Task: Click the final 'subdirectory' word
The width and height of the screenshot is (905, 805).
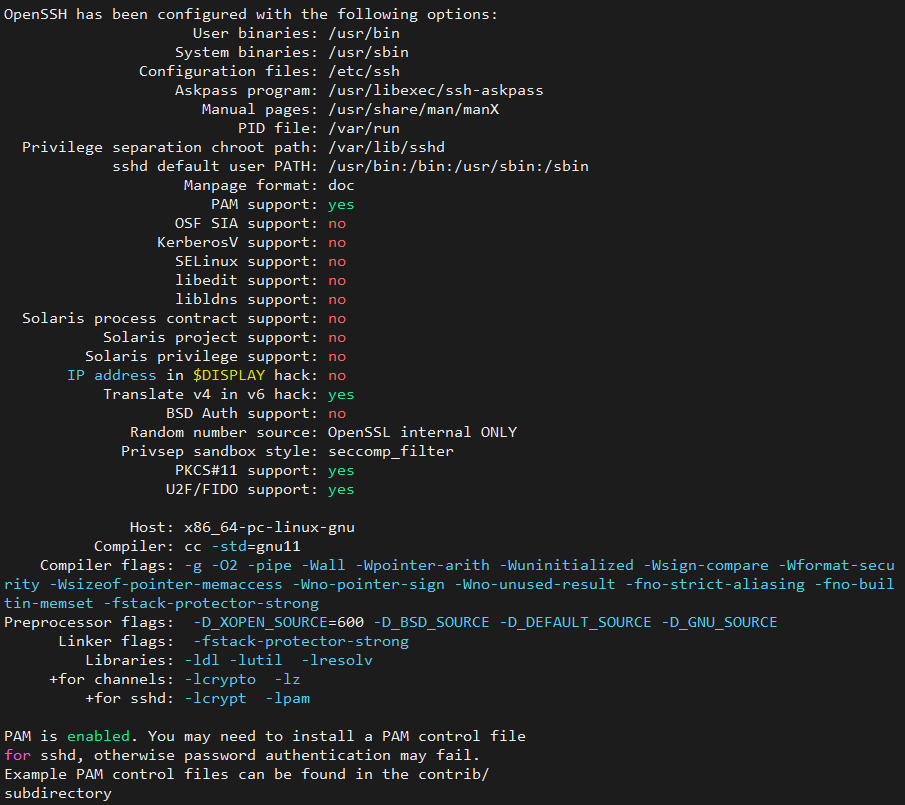Action: point(58,793)
